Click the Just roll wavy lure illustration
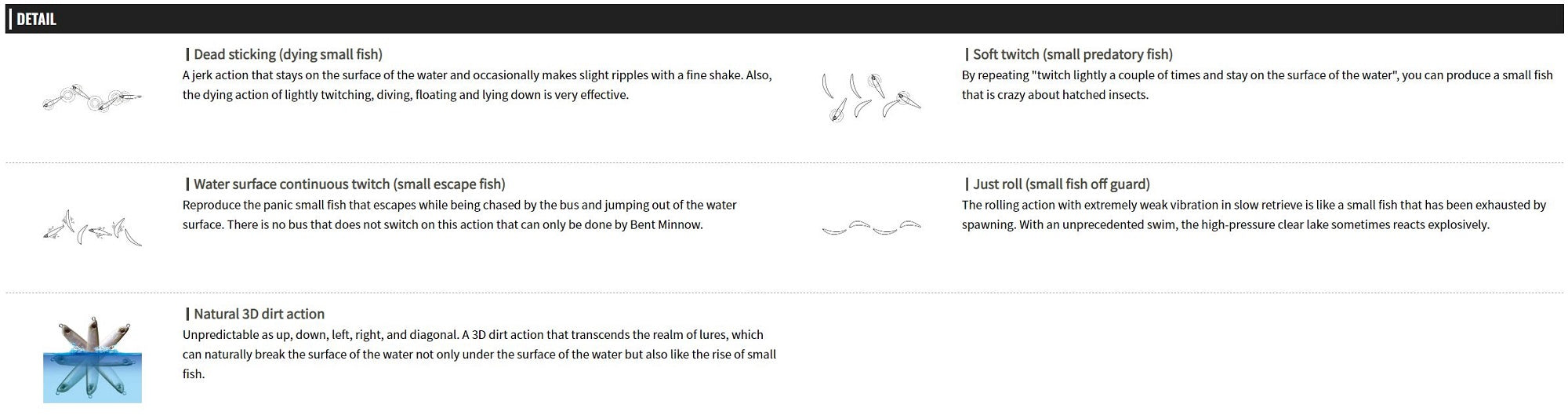The height and width of the screenshot is (415, 1568). [x=871, y=228]
